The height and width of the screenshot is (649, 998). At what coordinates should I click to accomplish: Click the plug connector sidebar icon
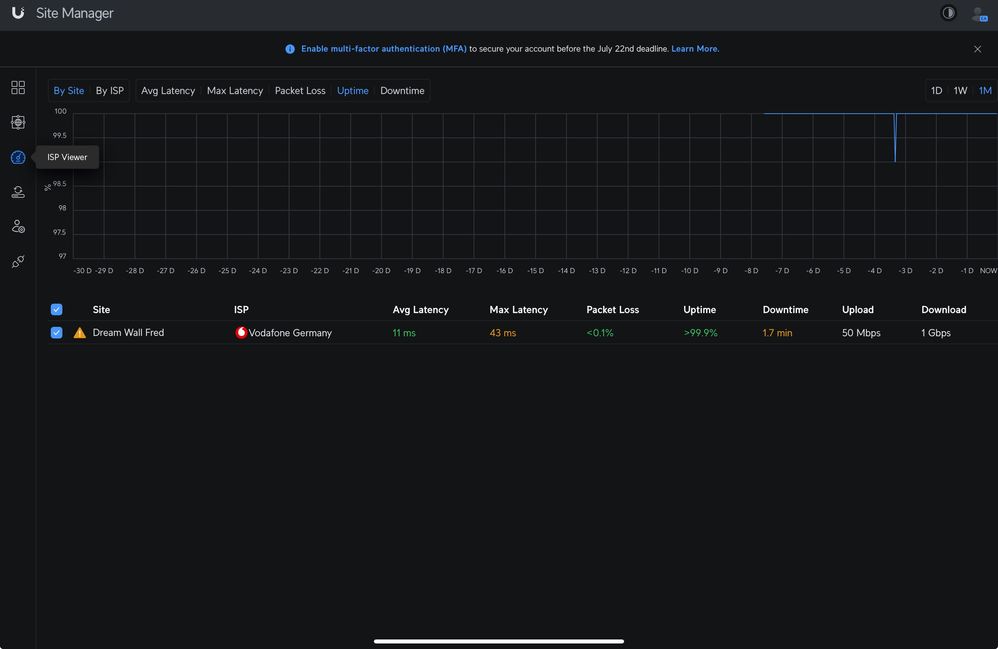[x=18, y=262]
